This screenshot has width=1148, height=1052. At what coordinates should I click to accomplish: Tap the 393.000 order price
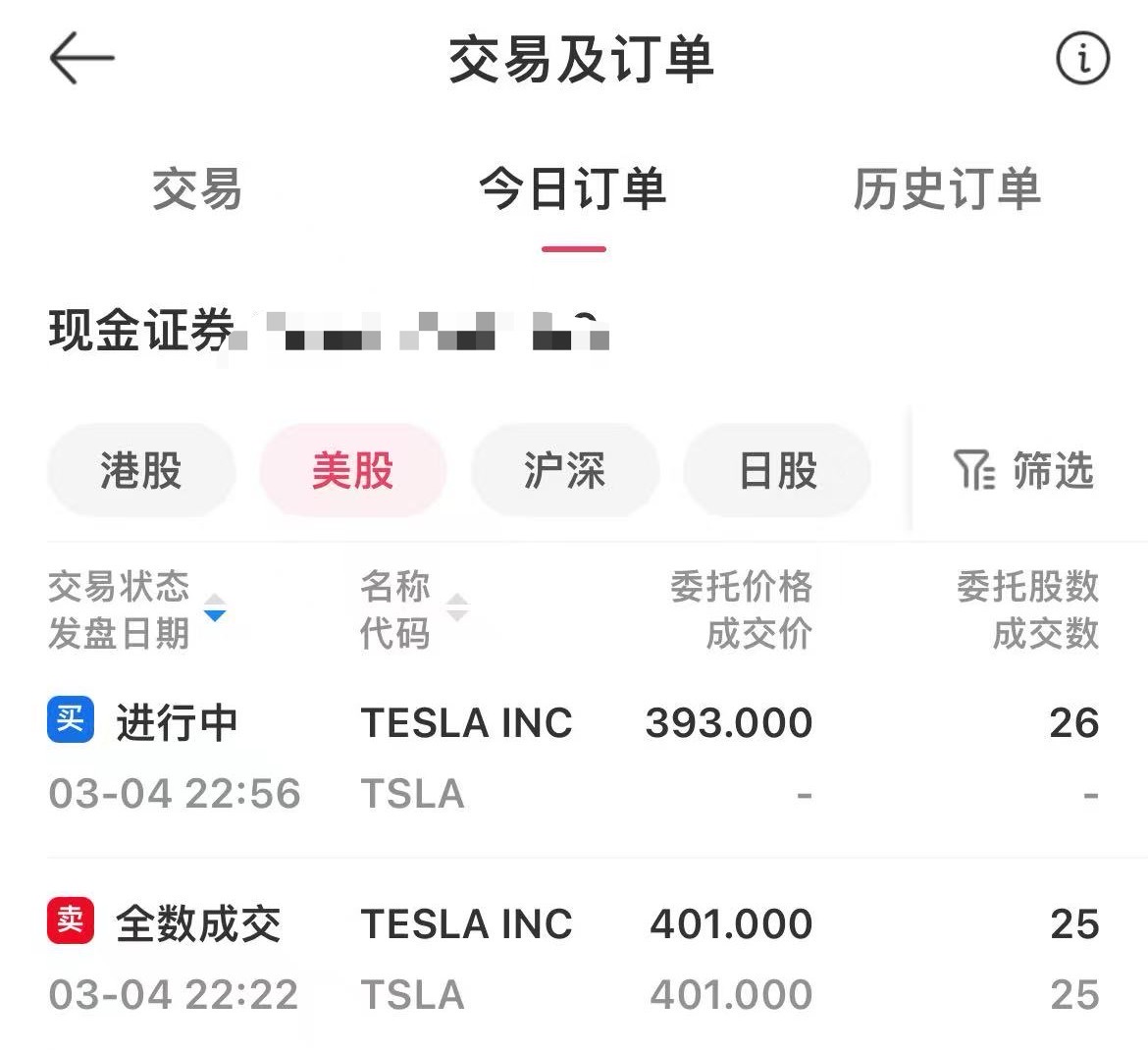pos(729,723)
